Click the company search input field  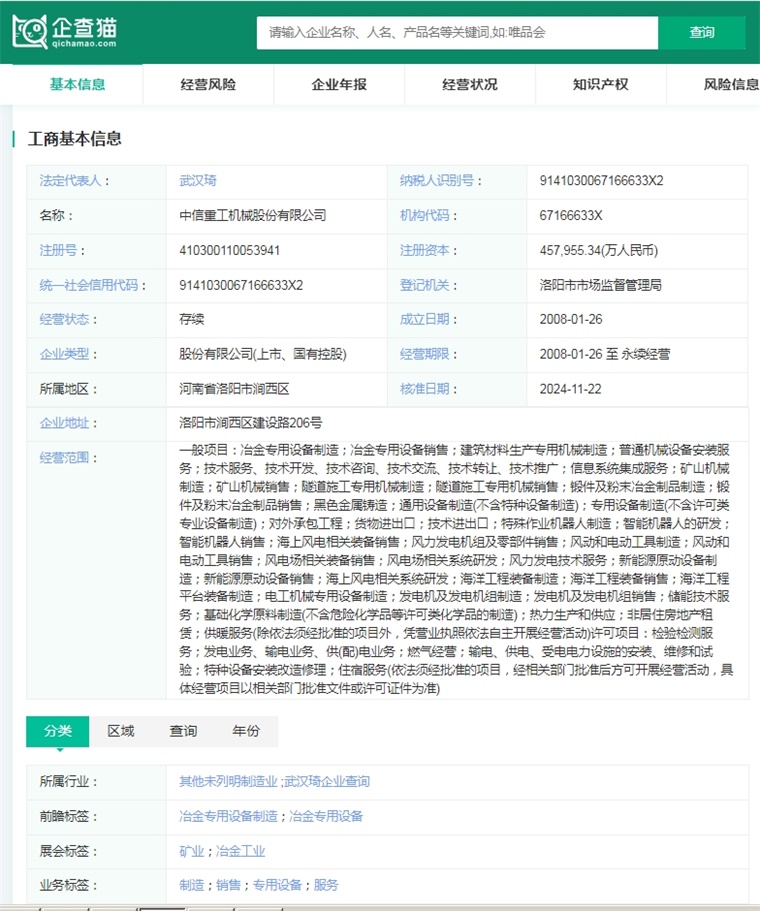(457, 32)
